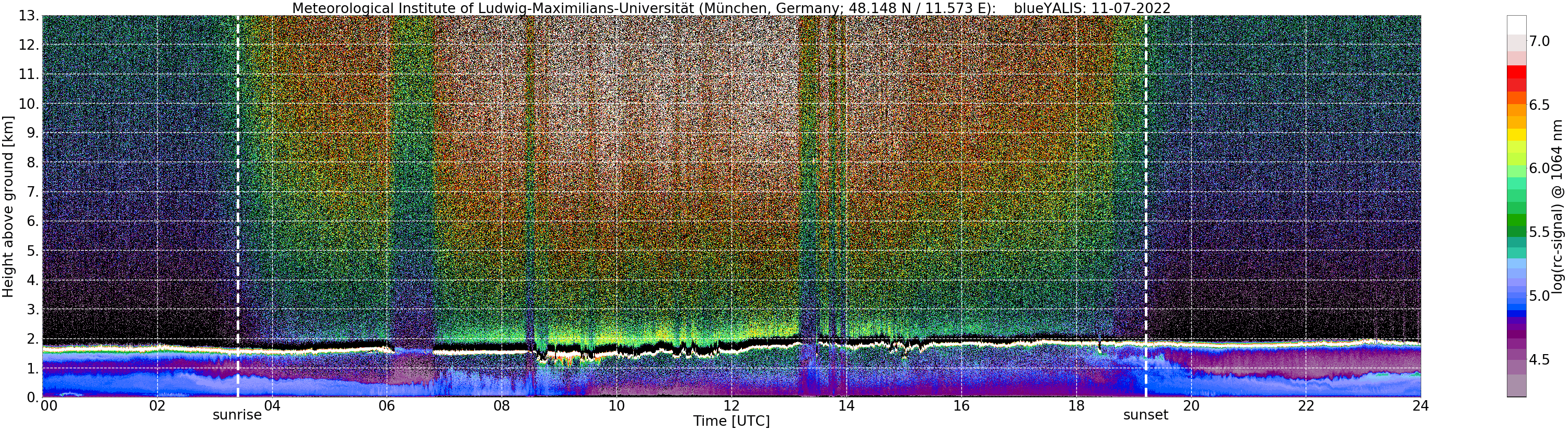
Task: Click the sunrise label below the axis
Action: [x=237, y=415]
